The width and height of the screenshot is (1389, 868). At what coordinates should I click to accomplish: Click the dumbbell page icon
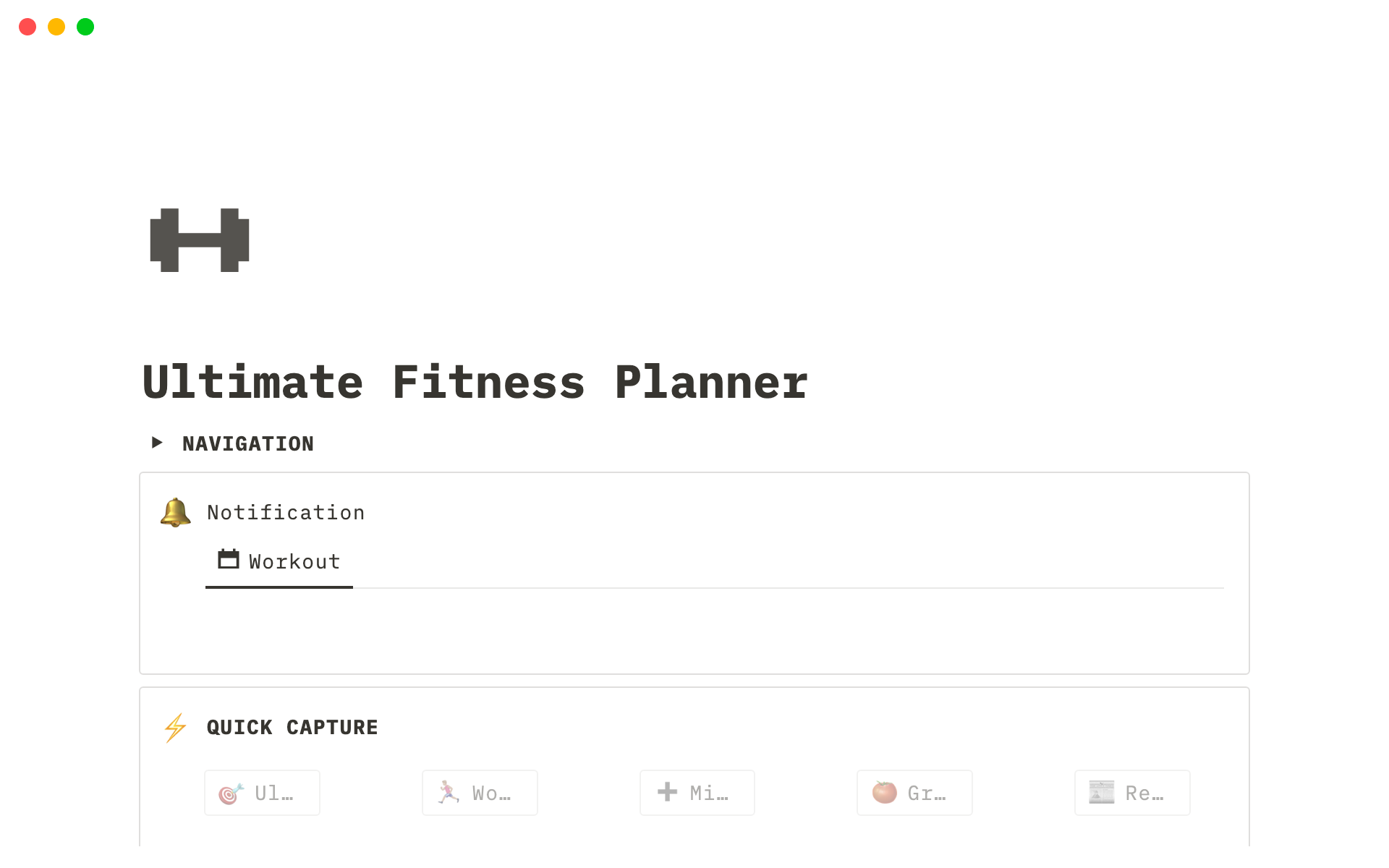[199, 239]
